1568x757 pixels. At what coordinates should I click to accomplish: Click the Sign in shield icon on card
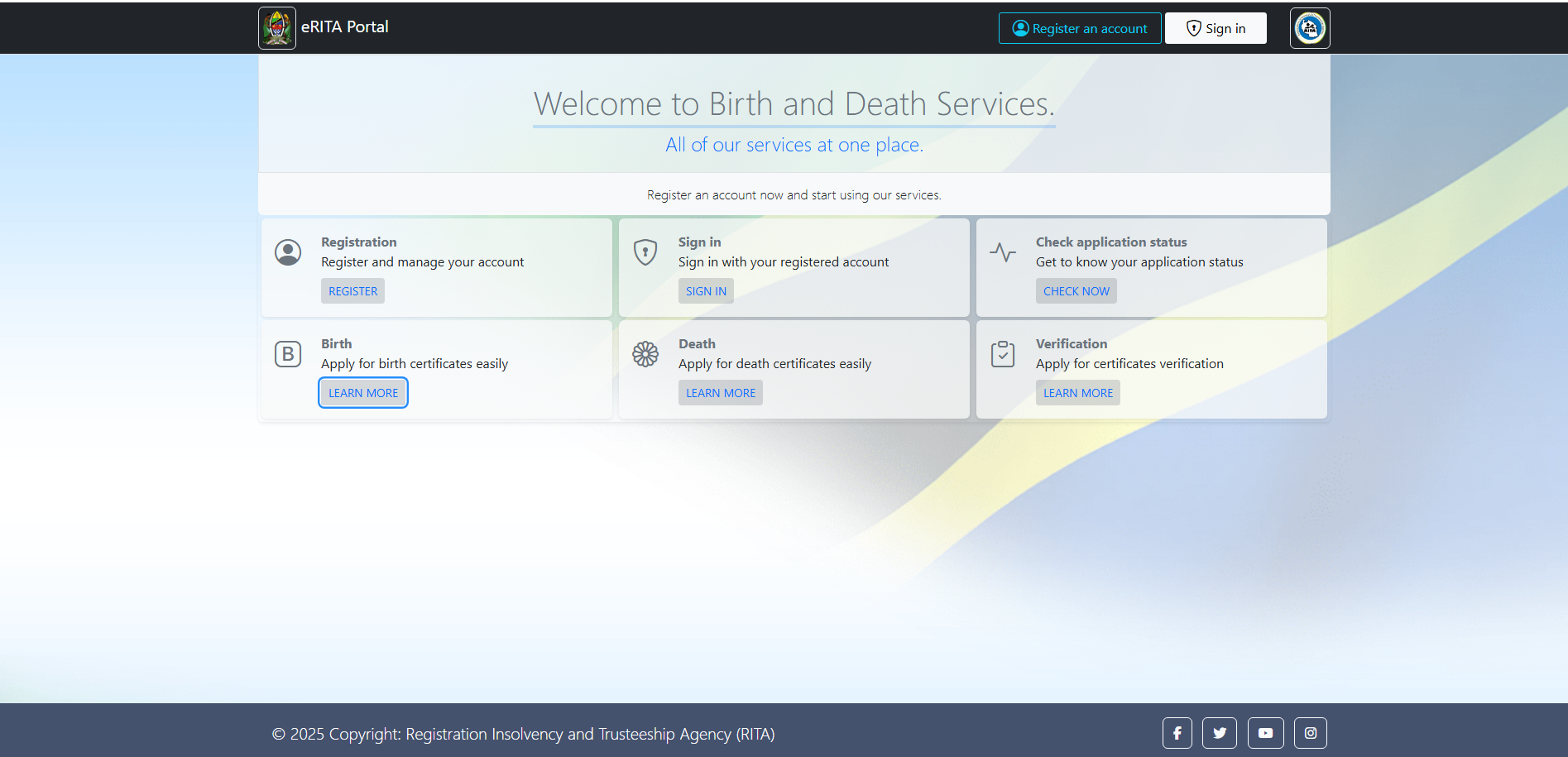pyautogui.click(x=645, y=252)
